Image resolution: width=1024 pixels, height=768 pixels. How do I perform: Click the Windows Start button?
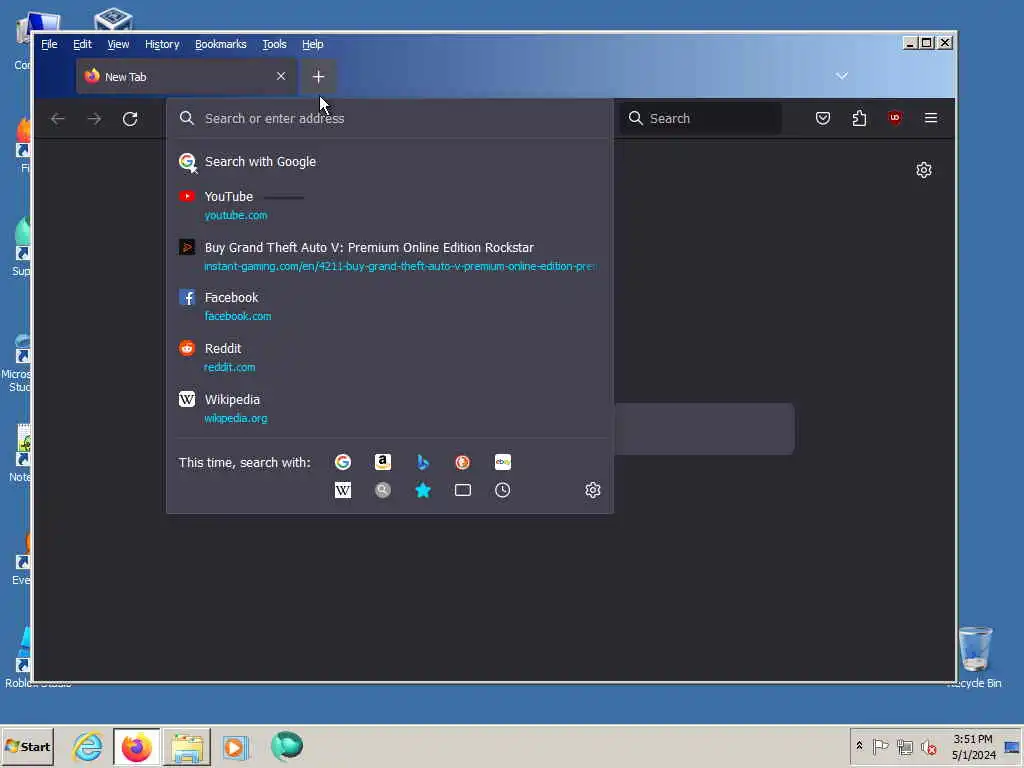click(x=27, y=746)
